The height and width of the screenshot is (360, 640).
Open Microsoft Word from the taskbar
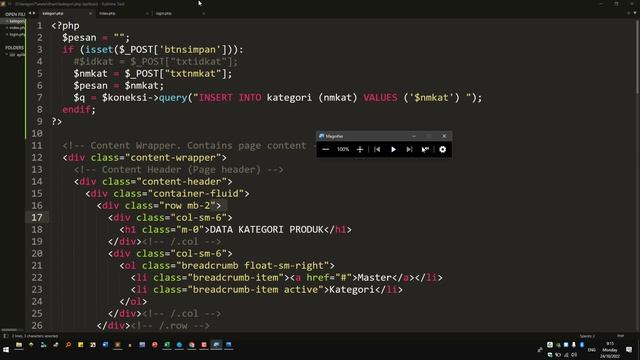coord(105,345)
